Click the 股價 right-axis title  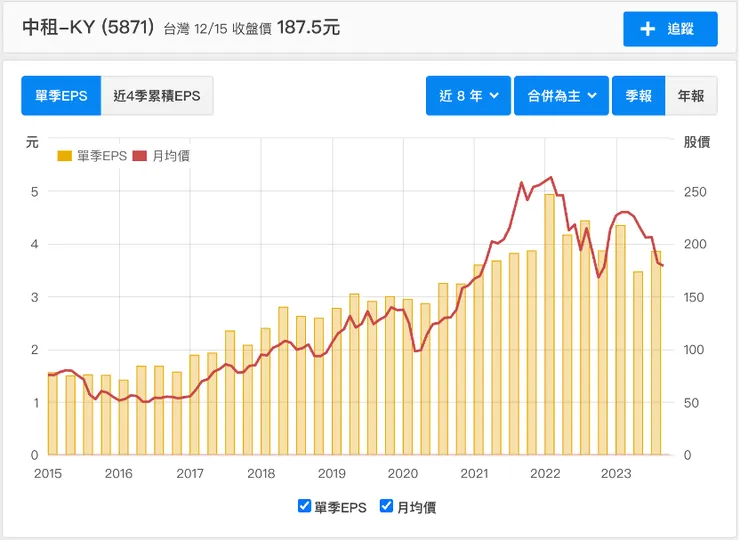697,142
